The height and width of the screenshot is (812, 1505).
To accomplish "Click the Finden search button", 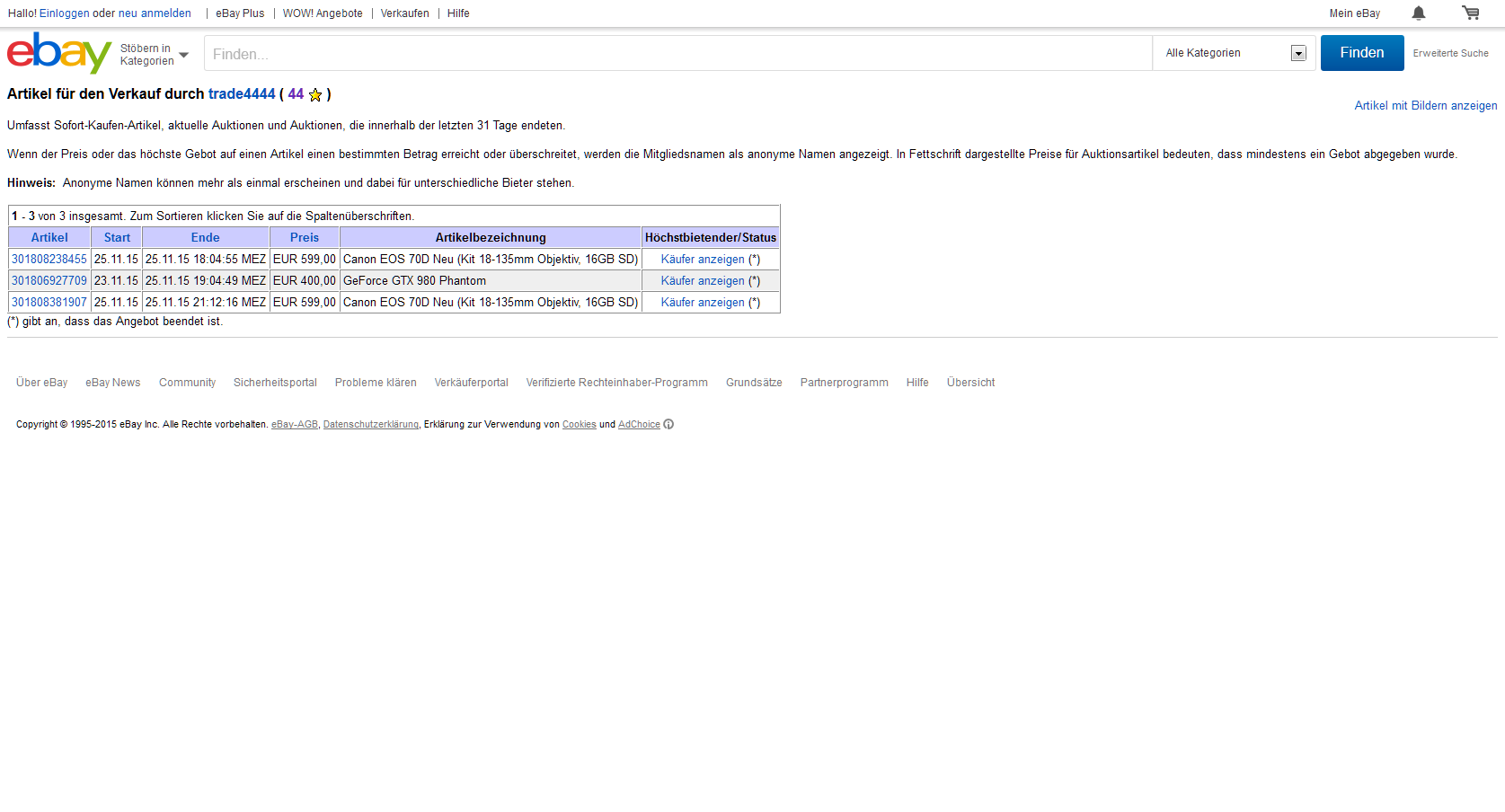I will click(1362, 53).
